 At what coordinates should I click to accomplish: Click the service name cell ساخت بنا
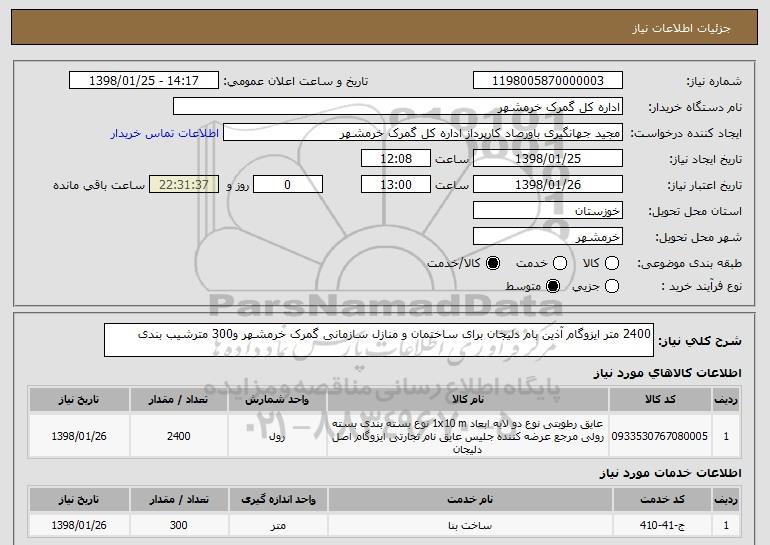tap(470, 525)
